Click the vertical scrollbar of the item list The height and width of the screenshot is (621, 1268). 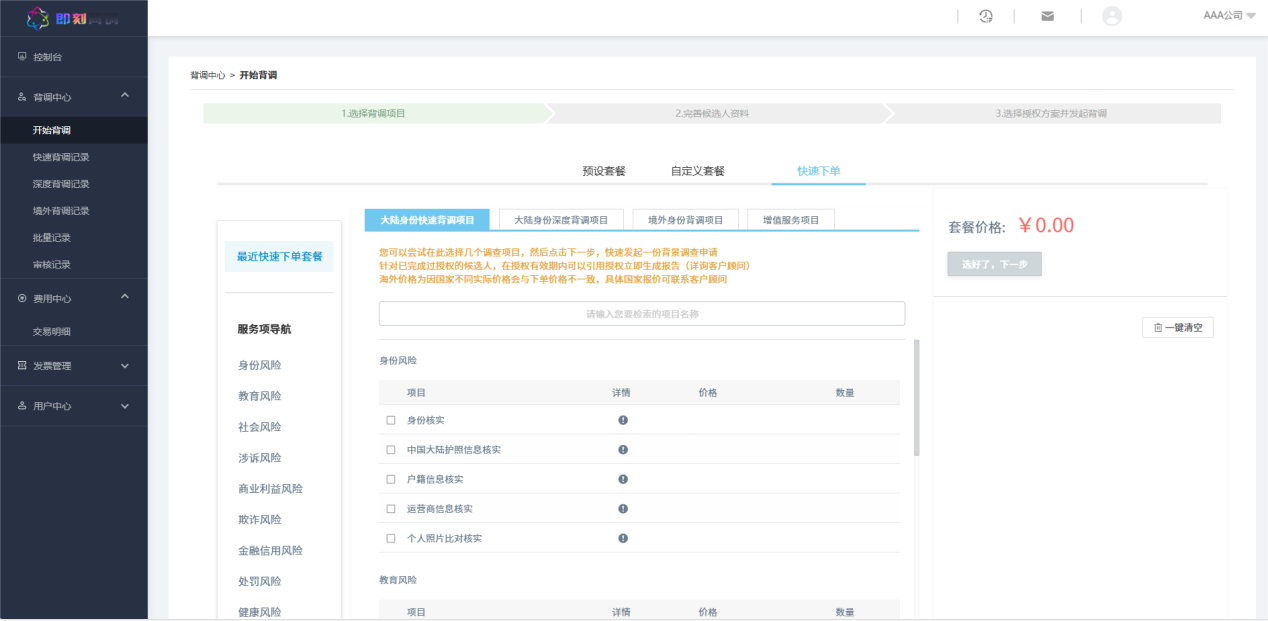coord(917,400)
